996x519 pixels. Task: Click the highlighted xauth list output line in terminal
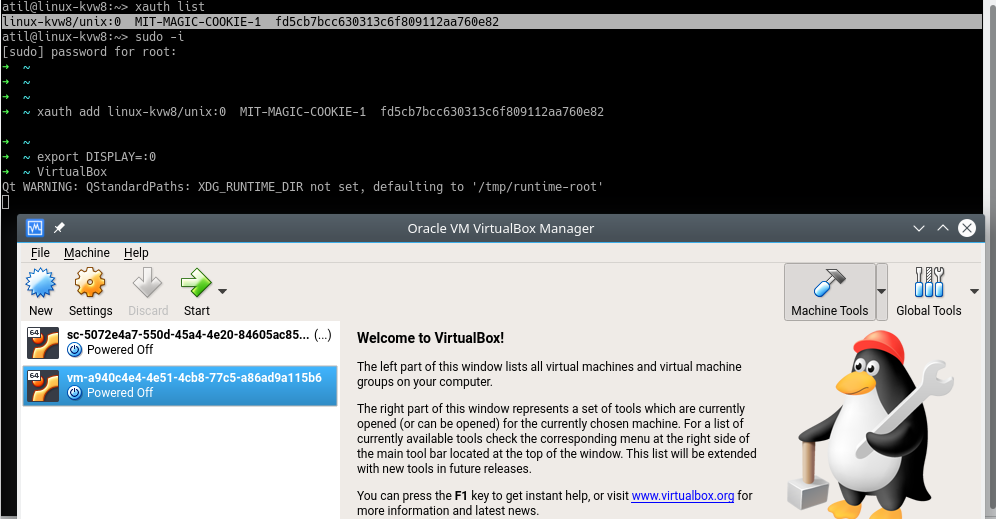click(492, 22)
